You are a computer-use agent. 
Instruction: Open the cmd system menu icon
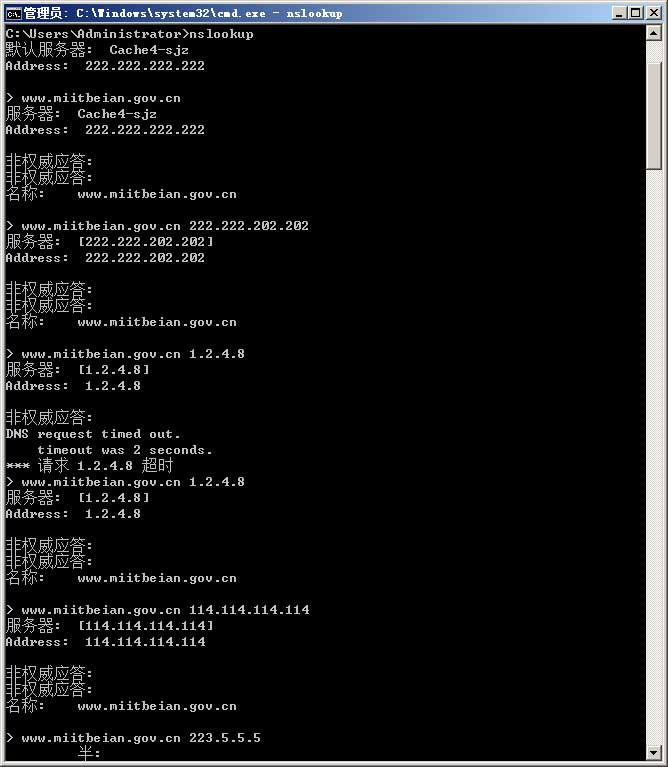tap(13, 13)
